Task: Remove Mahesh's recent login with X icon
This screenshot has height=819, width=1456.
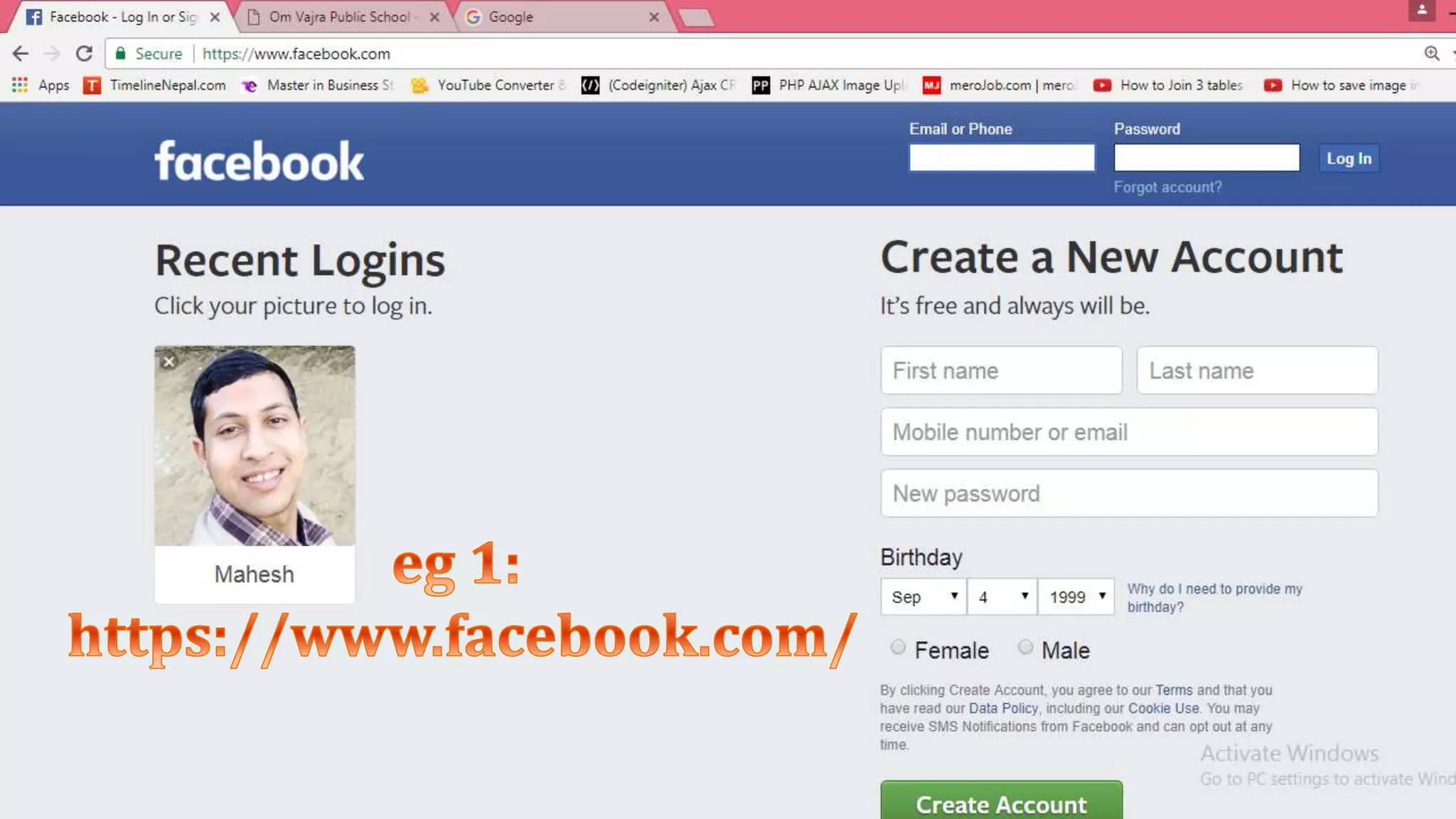Action: pyautogui.click(x=168, y=362)
